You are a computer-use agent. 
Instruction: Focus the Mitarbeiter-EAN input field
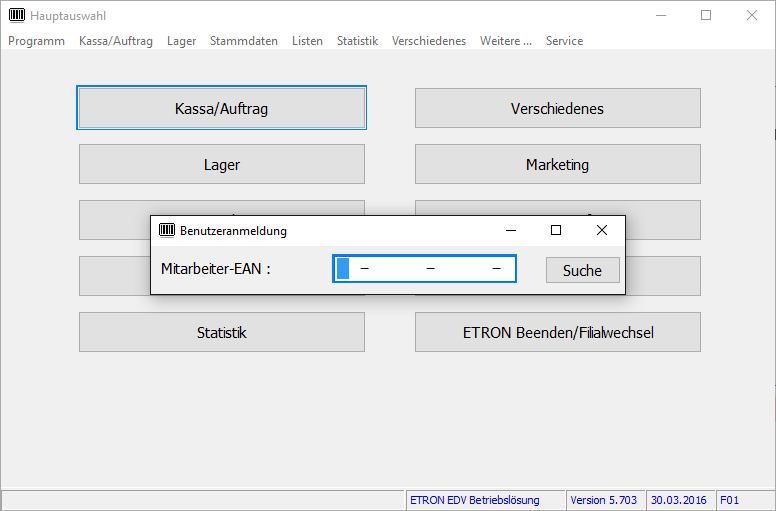point(425,269)
